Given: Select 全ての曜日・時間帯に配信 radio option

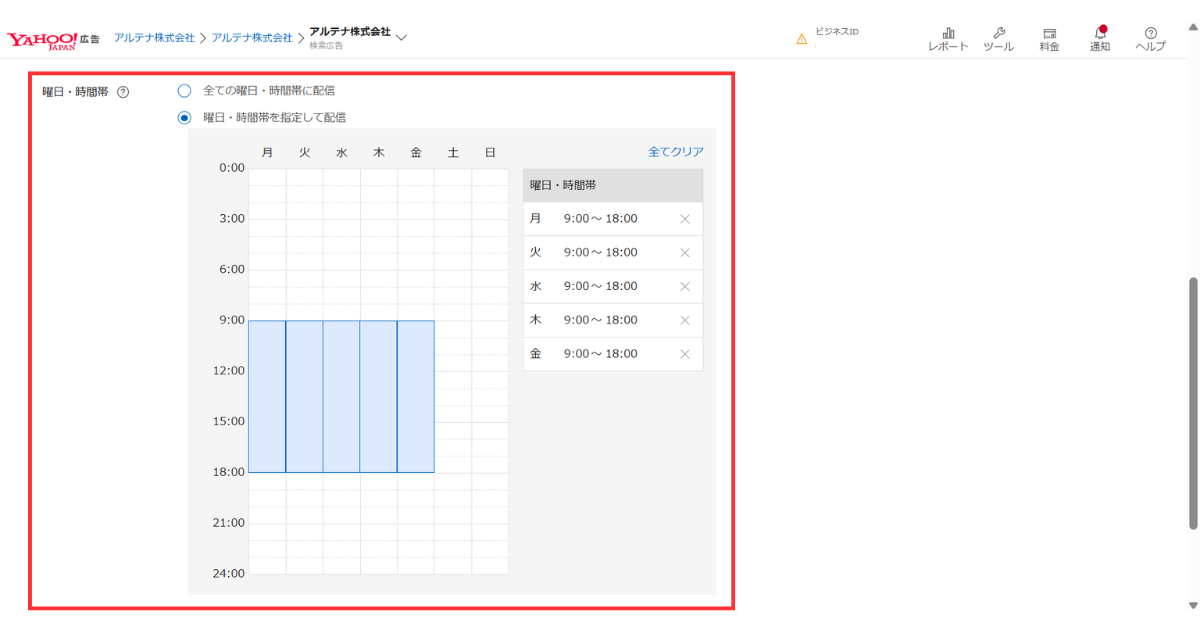Looking at the screenshot, I should pyautogui.click(x=184, y=90).
